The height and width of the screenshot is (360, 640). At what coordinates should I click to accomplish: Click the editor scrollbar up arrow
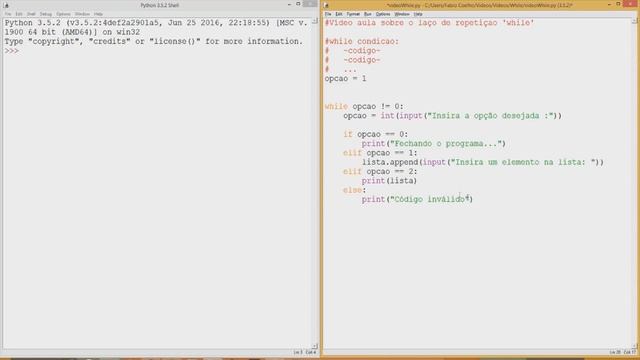pos(634,21)
